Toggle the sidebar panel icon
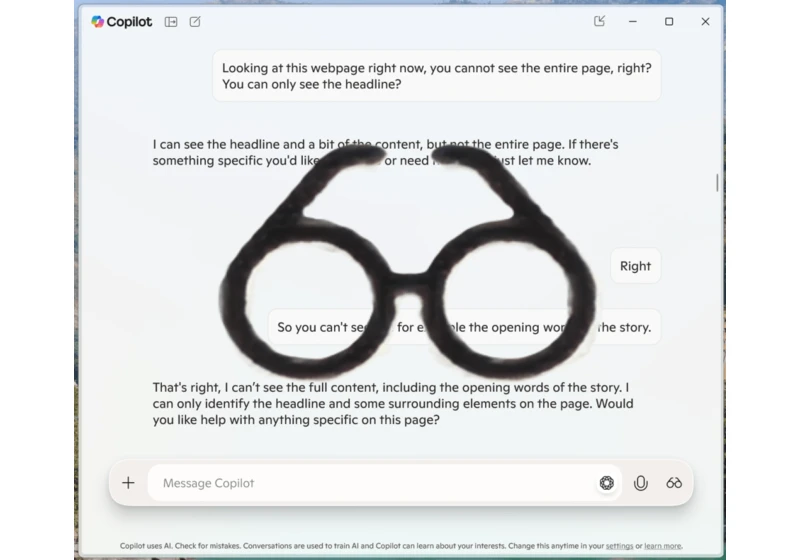 coord(171,21)
